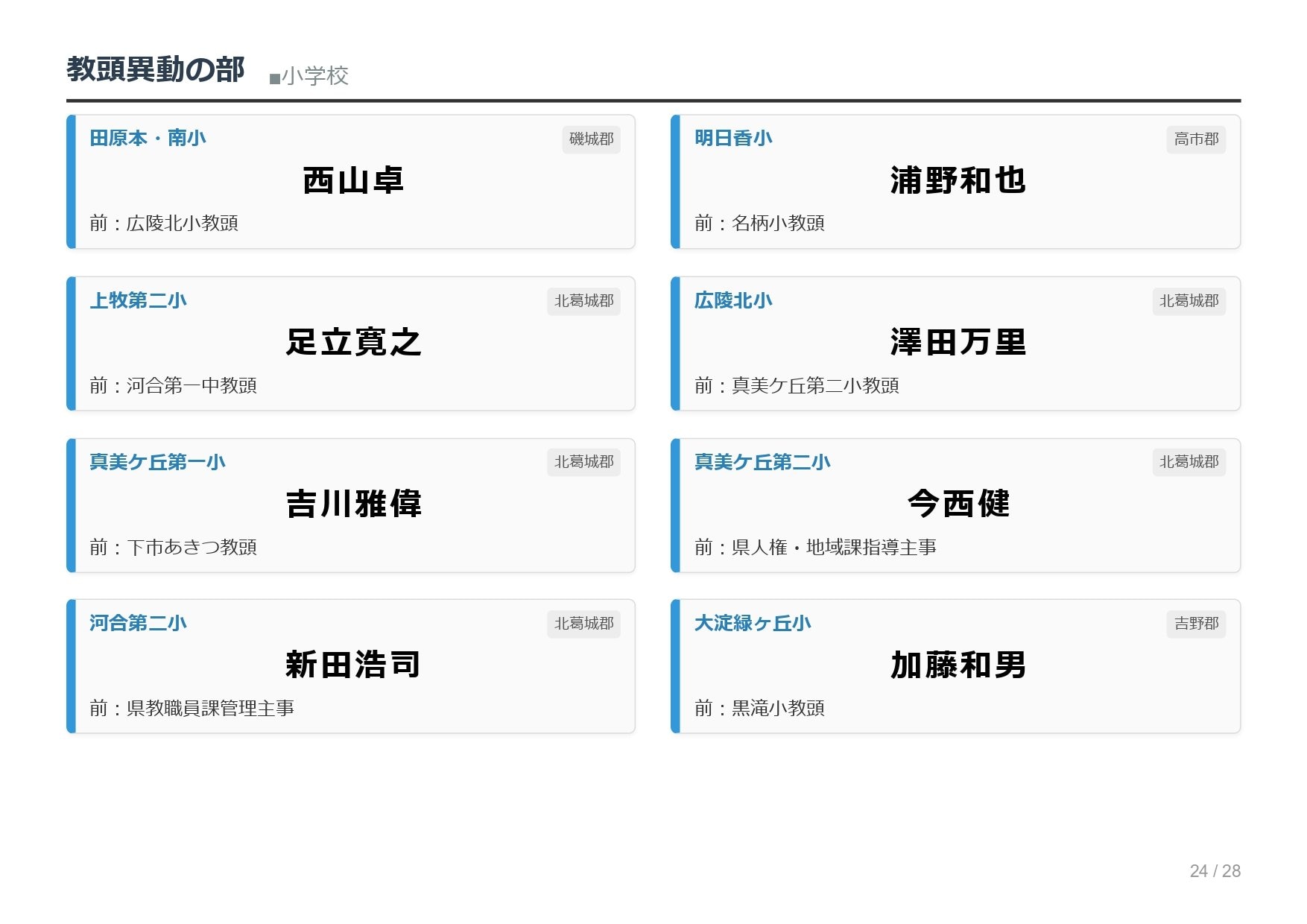Select the name 足立寛之

[353, 343]
